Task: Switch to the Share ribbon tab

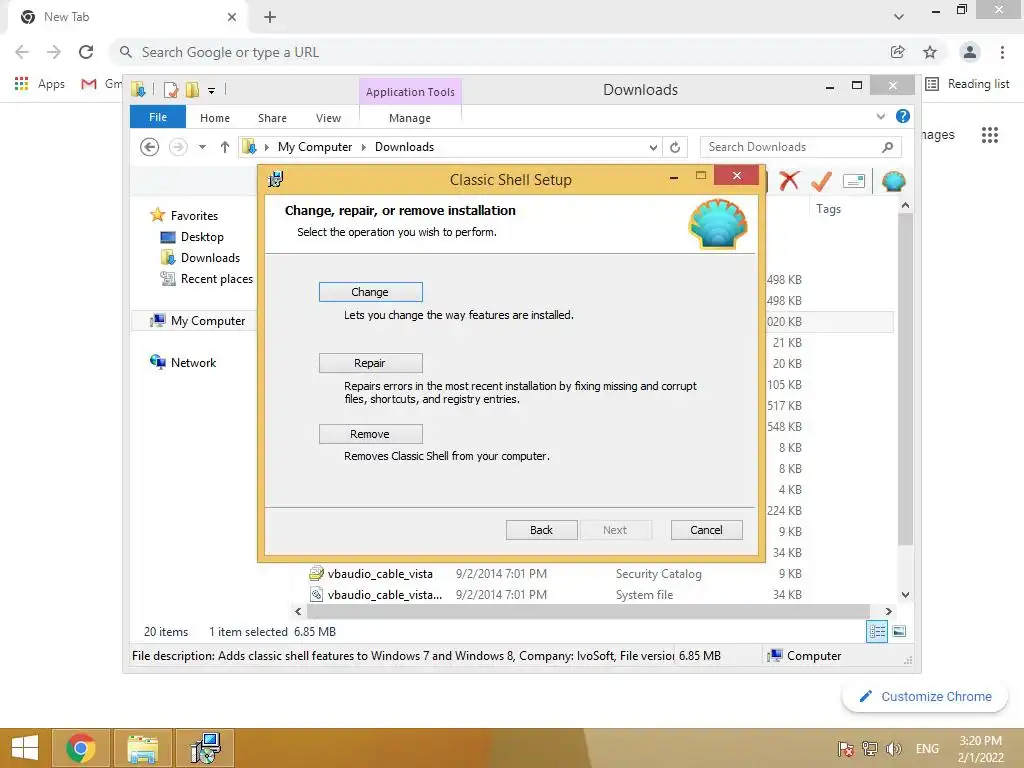Action: tap(272, 118)
